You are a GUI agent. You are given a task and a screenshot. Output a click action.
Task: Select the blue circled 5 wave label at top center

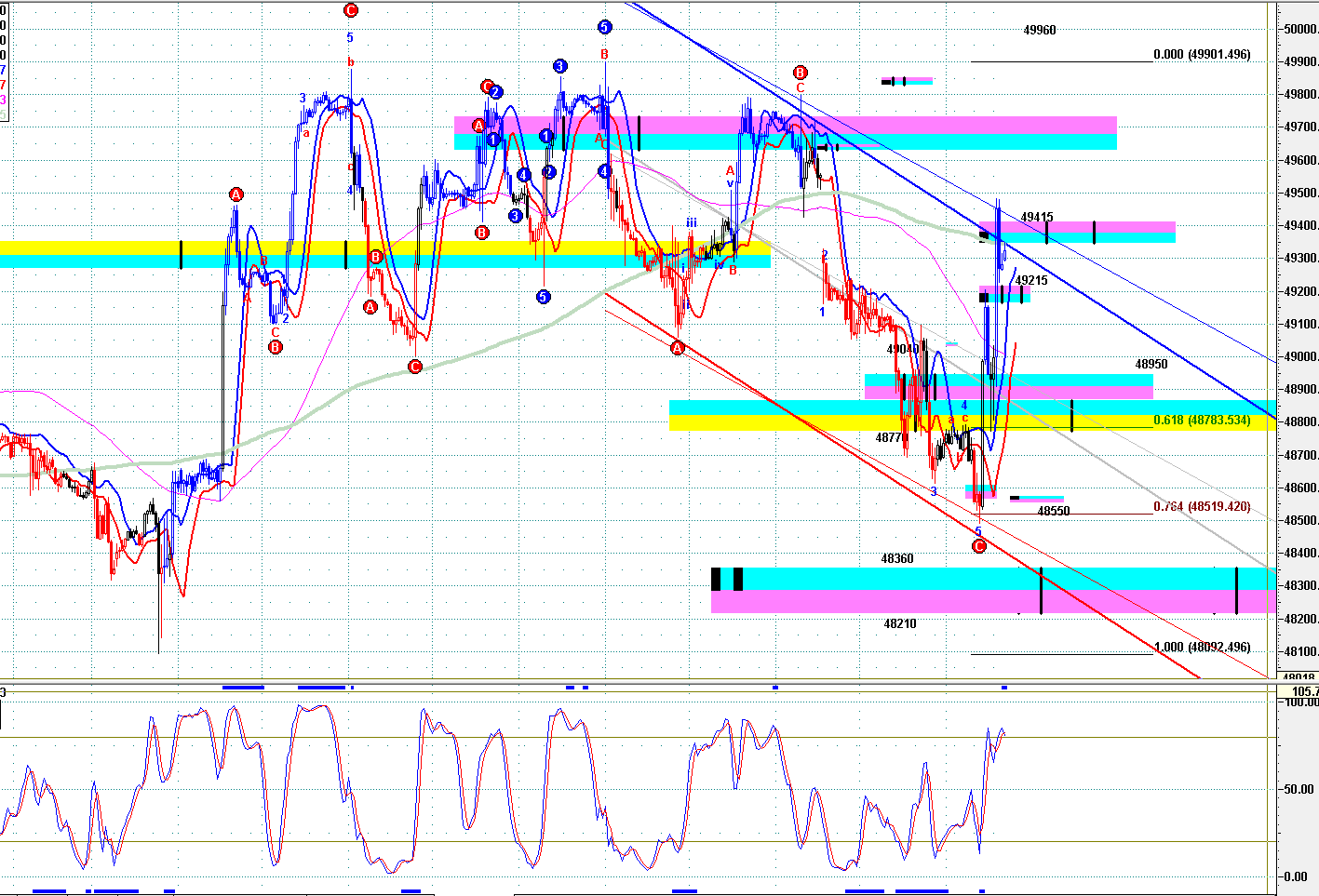click(605, 27)
